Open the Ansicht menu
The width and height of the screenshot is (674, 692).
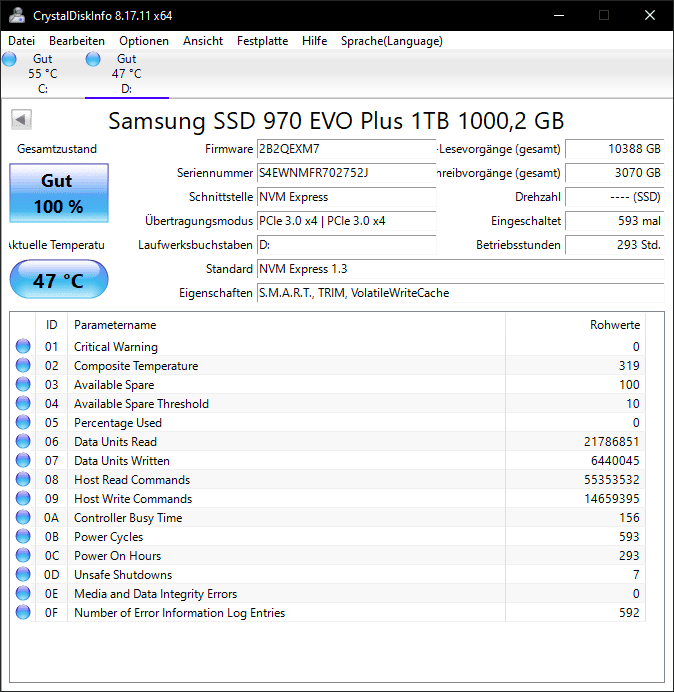(x=203, y=41)
